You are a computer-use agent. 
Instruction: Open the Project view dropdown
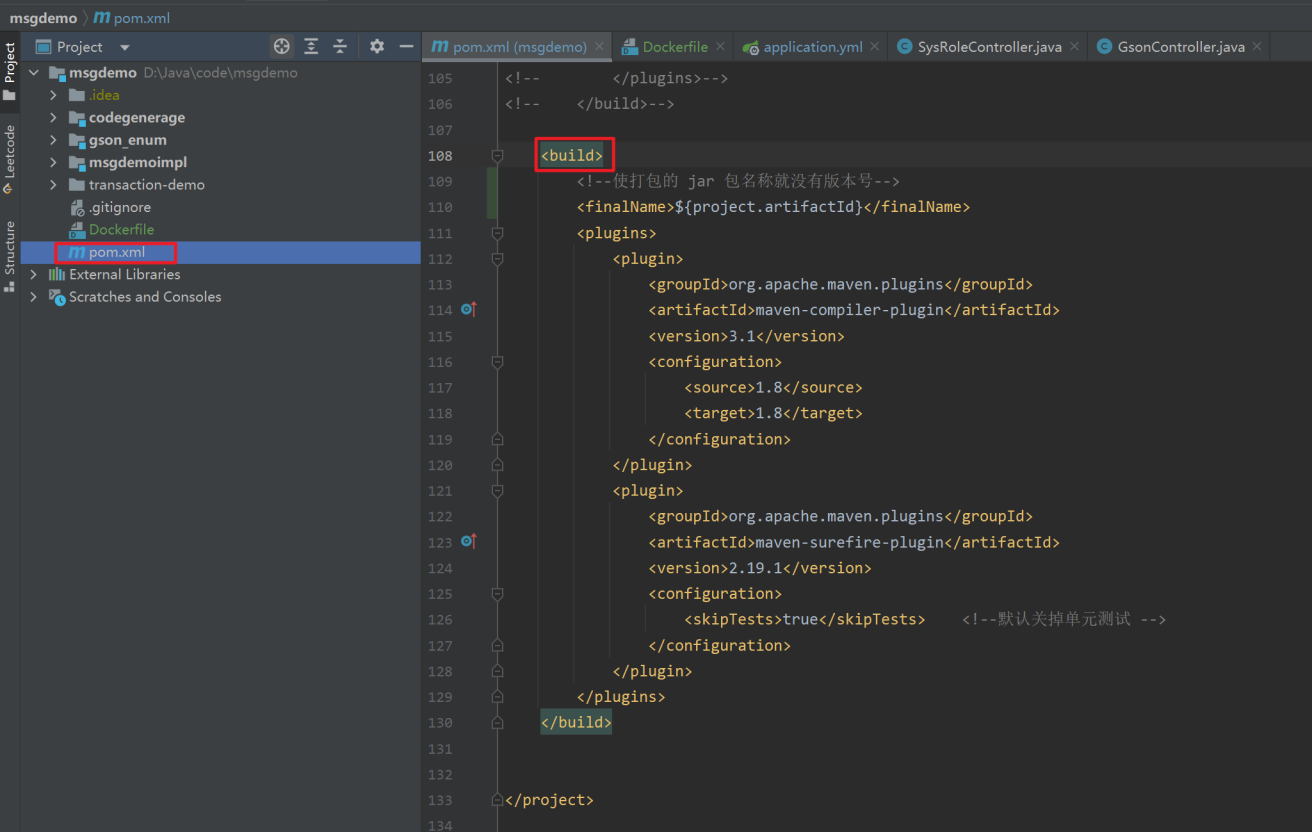pyautogui.click(x=125, y=47)
